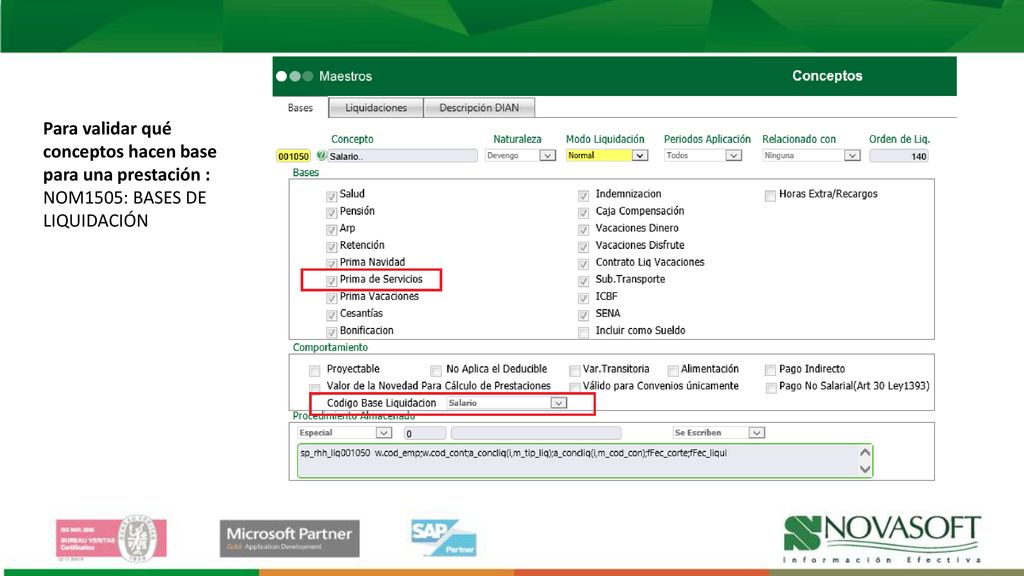
Task: Toggle the Indemnizacion checkbox
Action: coord(583,196)
